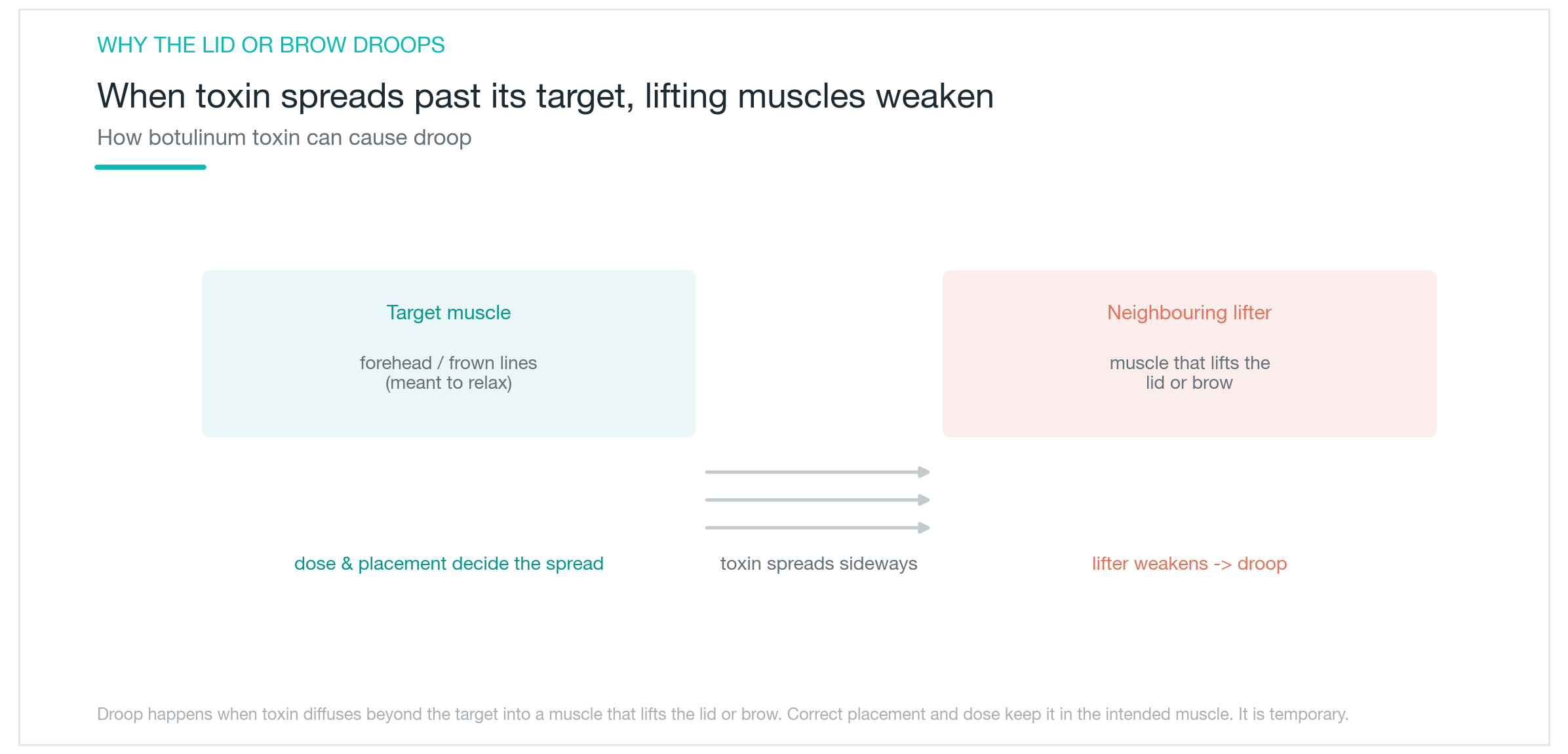Click the 'lifter weakens -> droop' caption
The width and height of the screenshot is (1568, 754).
[1190, 564]
